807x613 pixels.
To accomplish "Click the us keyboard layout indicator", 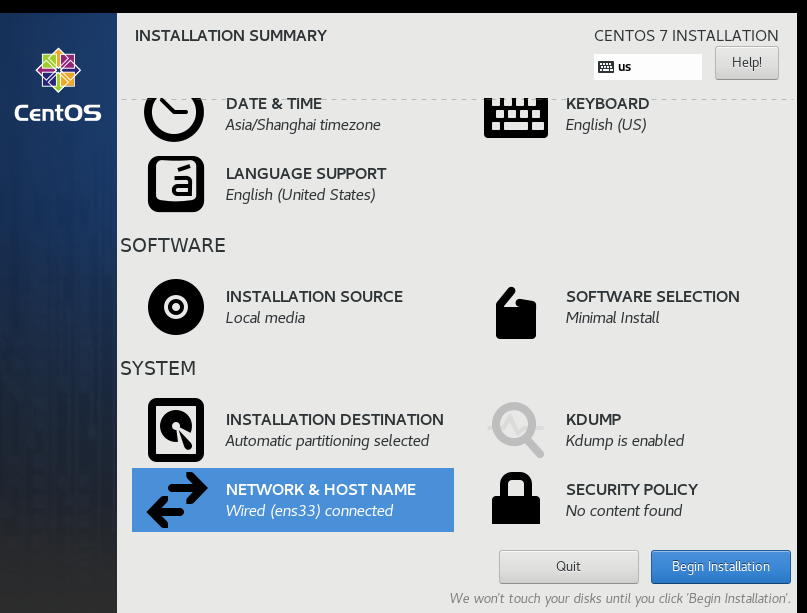I will pos(647,67).
